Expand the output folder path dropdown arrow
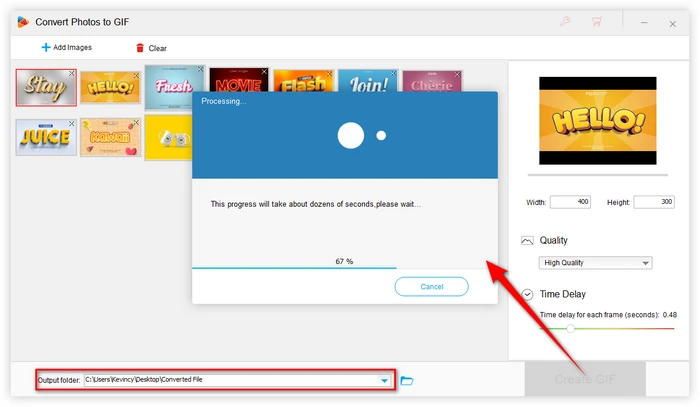The height and width of the screenshot is (407, 700). tap(384, 380)
